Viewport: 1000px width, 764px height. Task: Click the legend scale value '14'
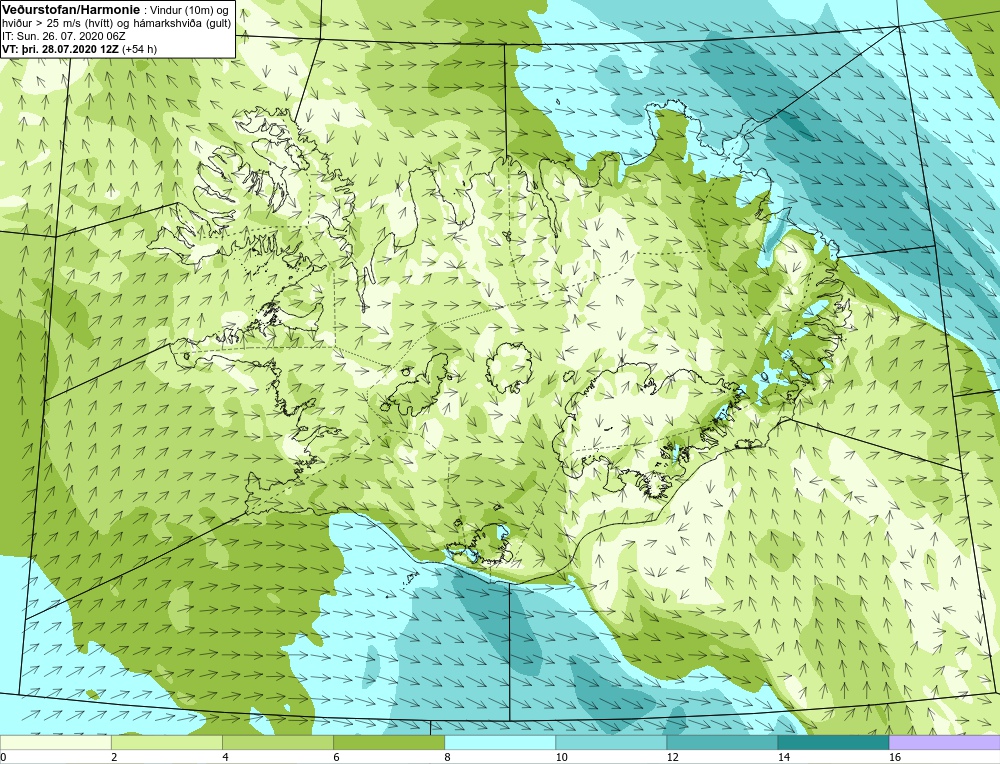(783, 757)
